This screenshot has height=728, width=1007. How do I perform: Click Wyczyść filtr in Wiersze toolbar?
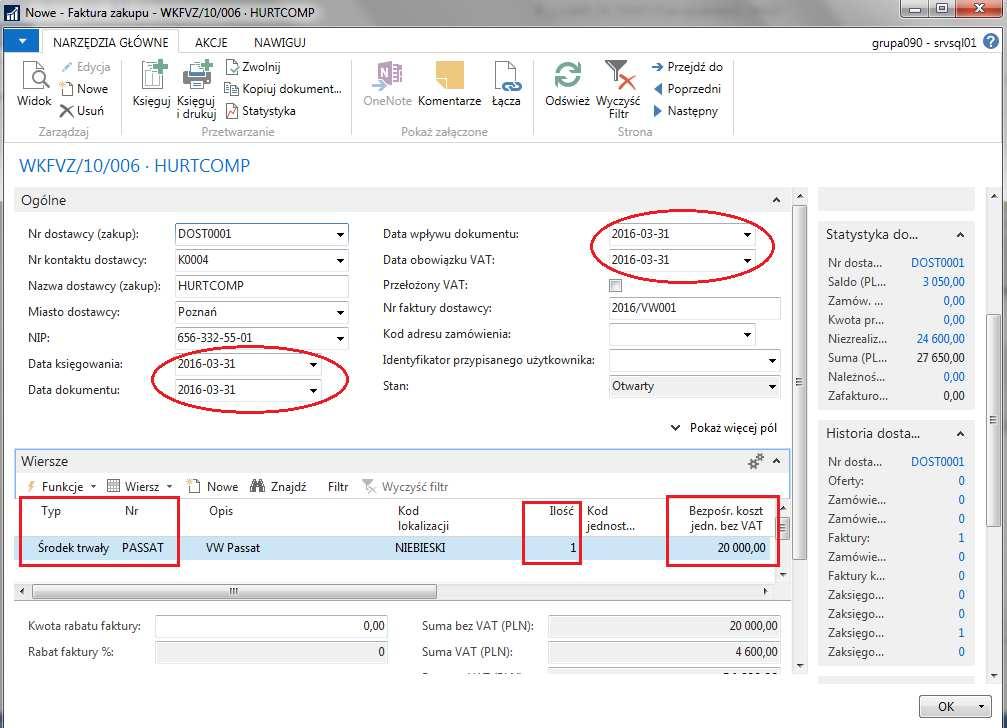coord(406,487)
